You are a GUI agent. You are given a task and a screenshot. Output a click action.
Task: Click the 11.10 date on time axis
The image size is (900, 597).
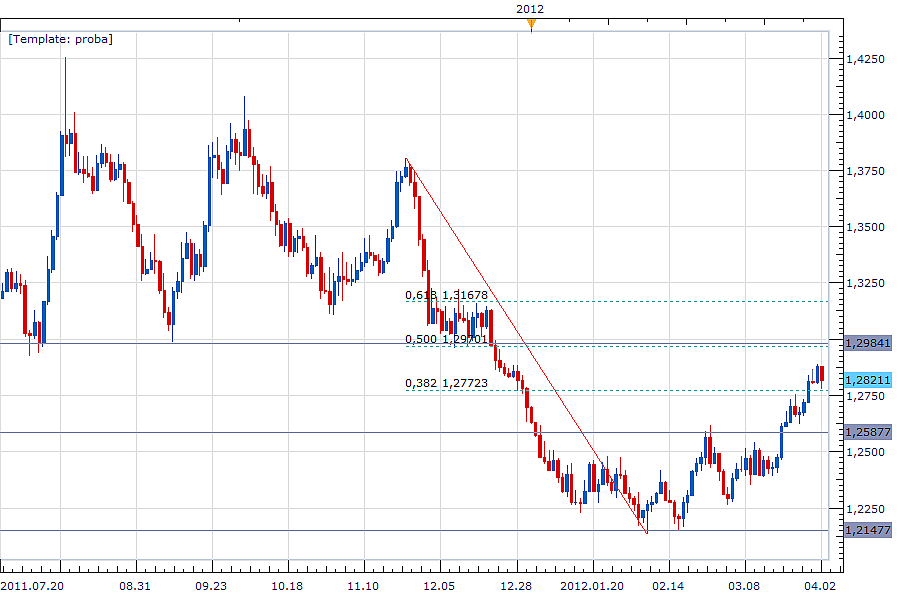click(364, 585)
